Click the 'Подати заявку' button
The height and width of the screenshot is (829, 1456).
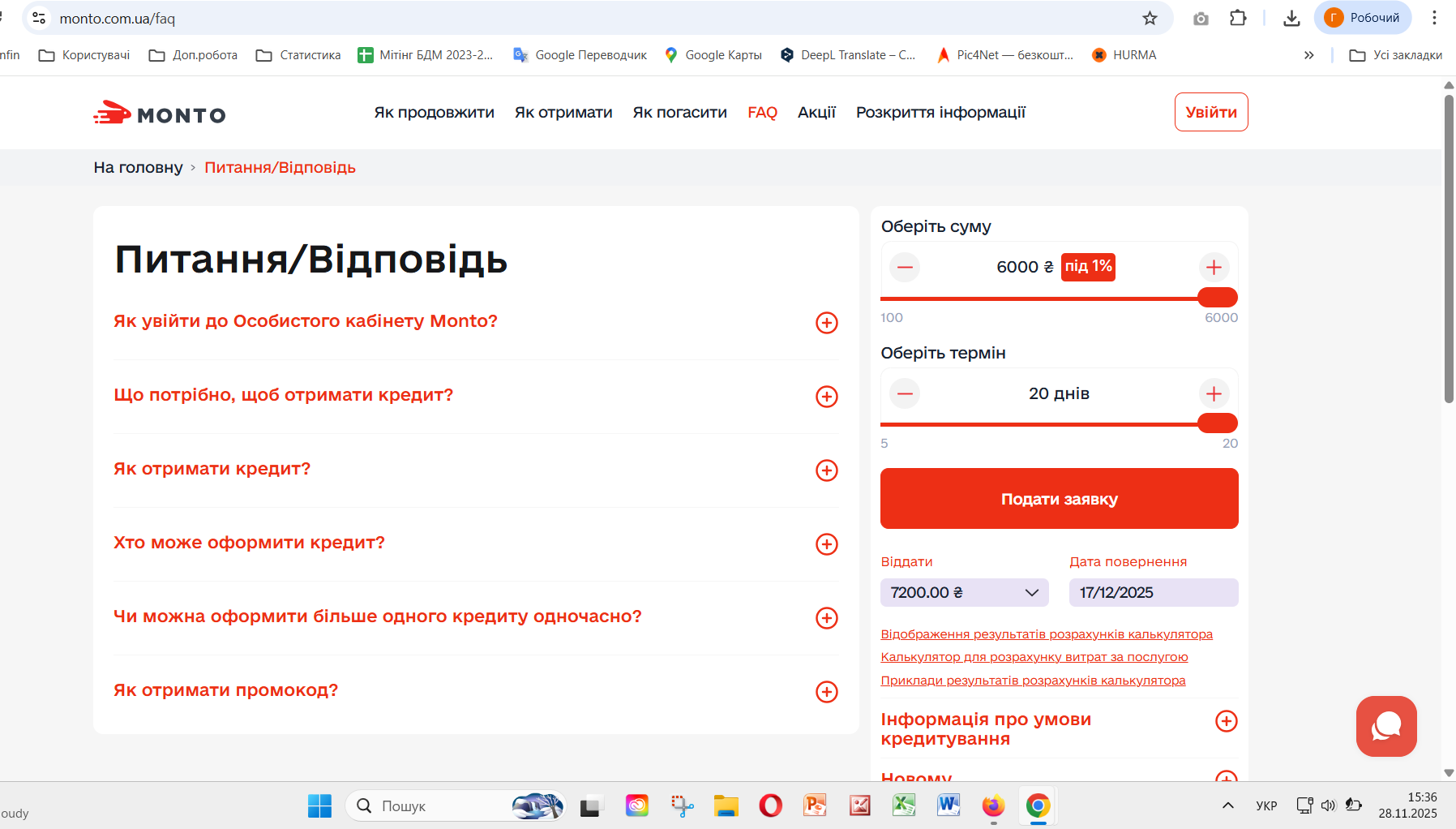pos(1059,498)
